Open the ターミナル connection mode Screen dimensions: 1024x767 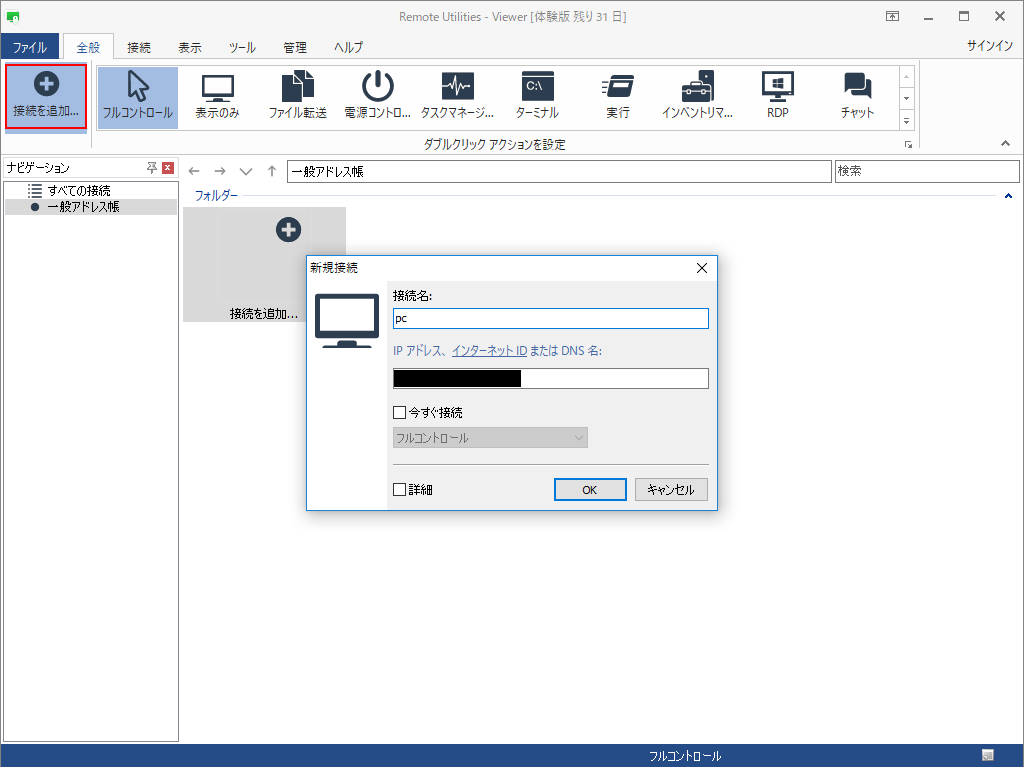[537, 95]
